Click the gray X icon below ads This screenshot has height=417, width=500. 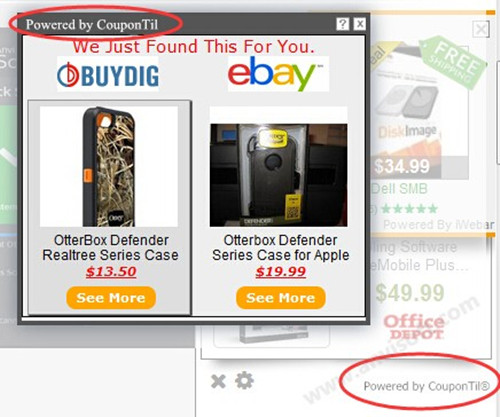[218, 381]
